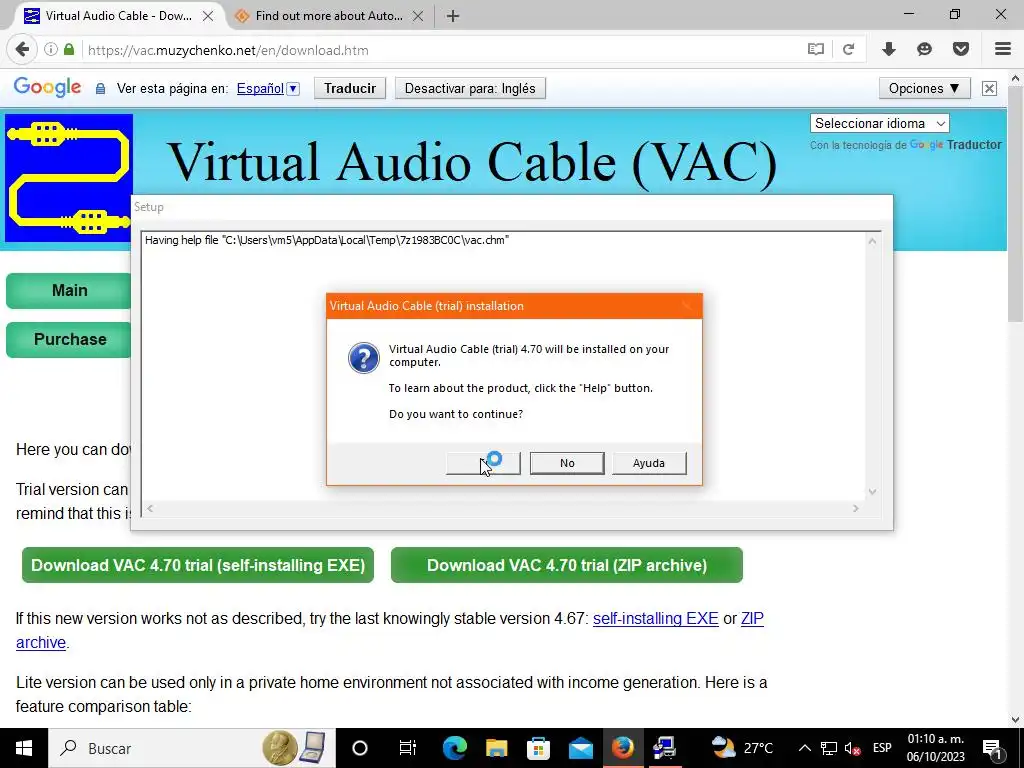Reload the page with refresh icon
Viewport: 1024px width, 768px height.
tap(848, 50)
